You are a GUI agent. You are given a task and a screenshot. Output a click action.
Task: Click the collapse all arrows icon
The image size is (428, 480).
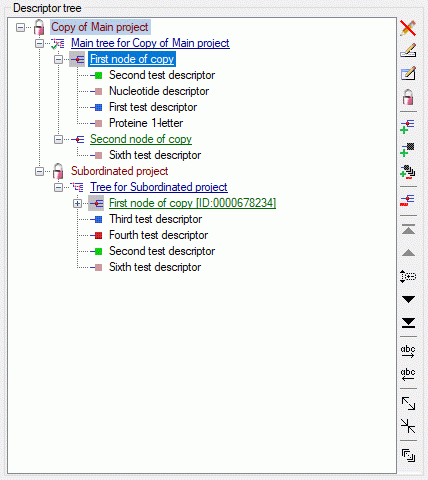coord(408,426)
